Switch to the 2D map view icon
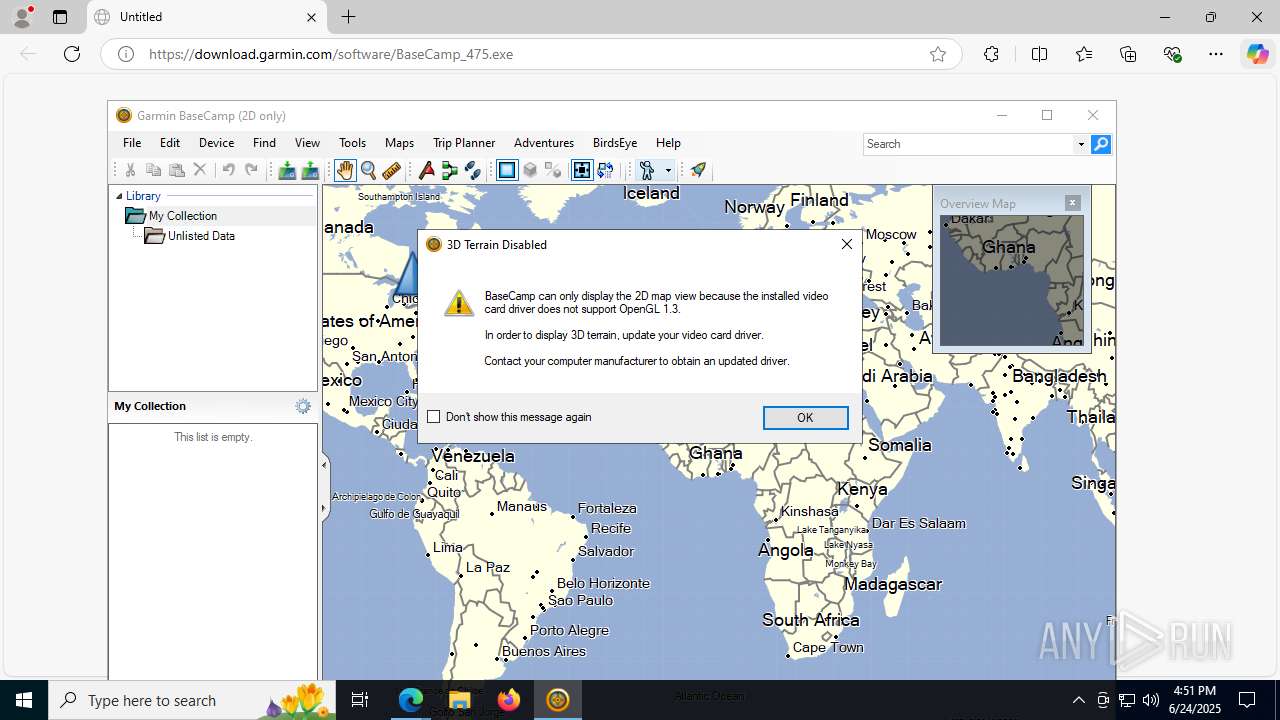Viewport: 1280px width, 720px height. click(x=507, y=170)
